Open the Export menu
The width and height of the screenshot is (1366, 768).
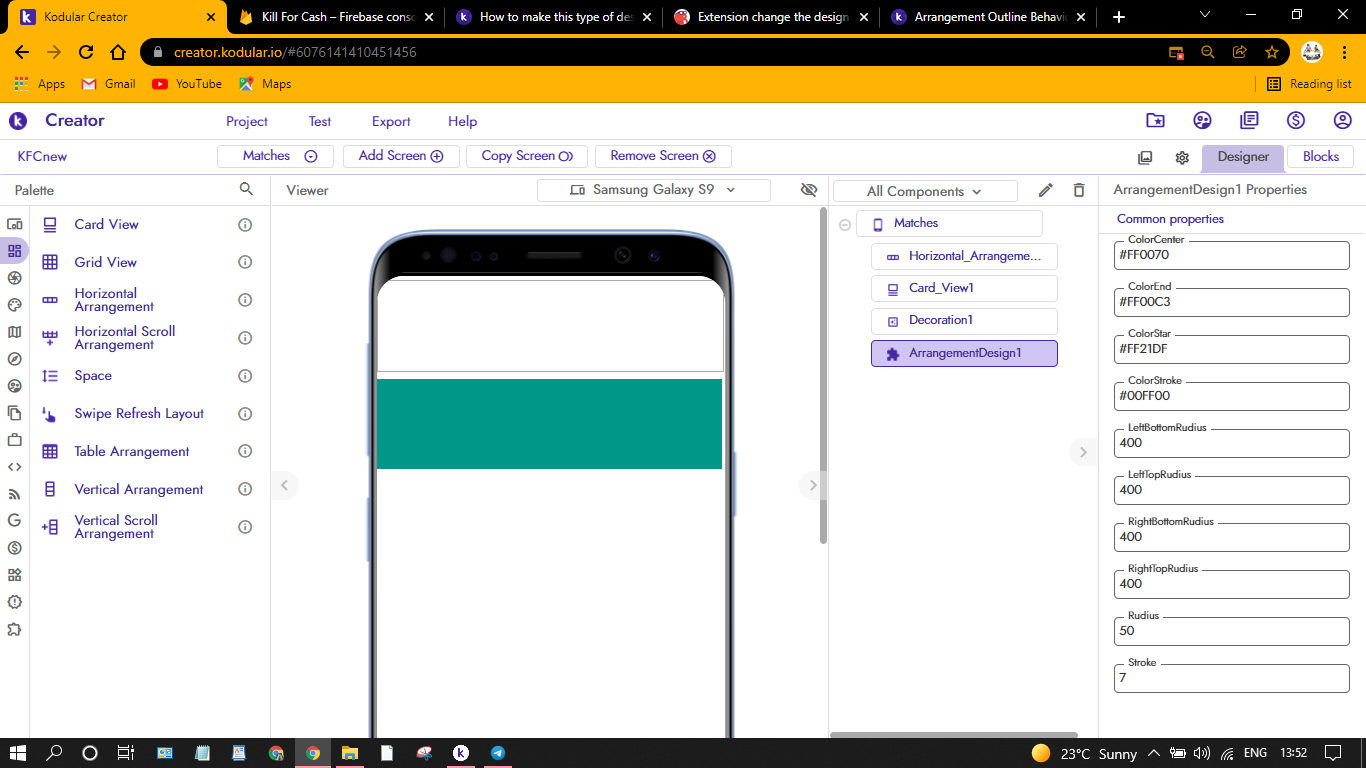[x=391, y=121]
